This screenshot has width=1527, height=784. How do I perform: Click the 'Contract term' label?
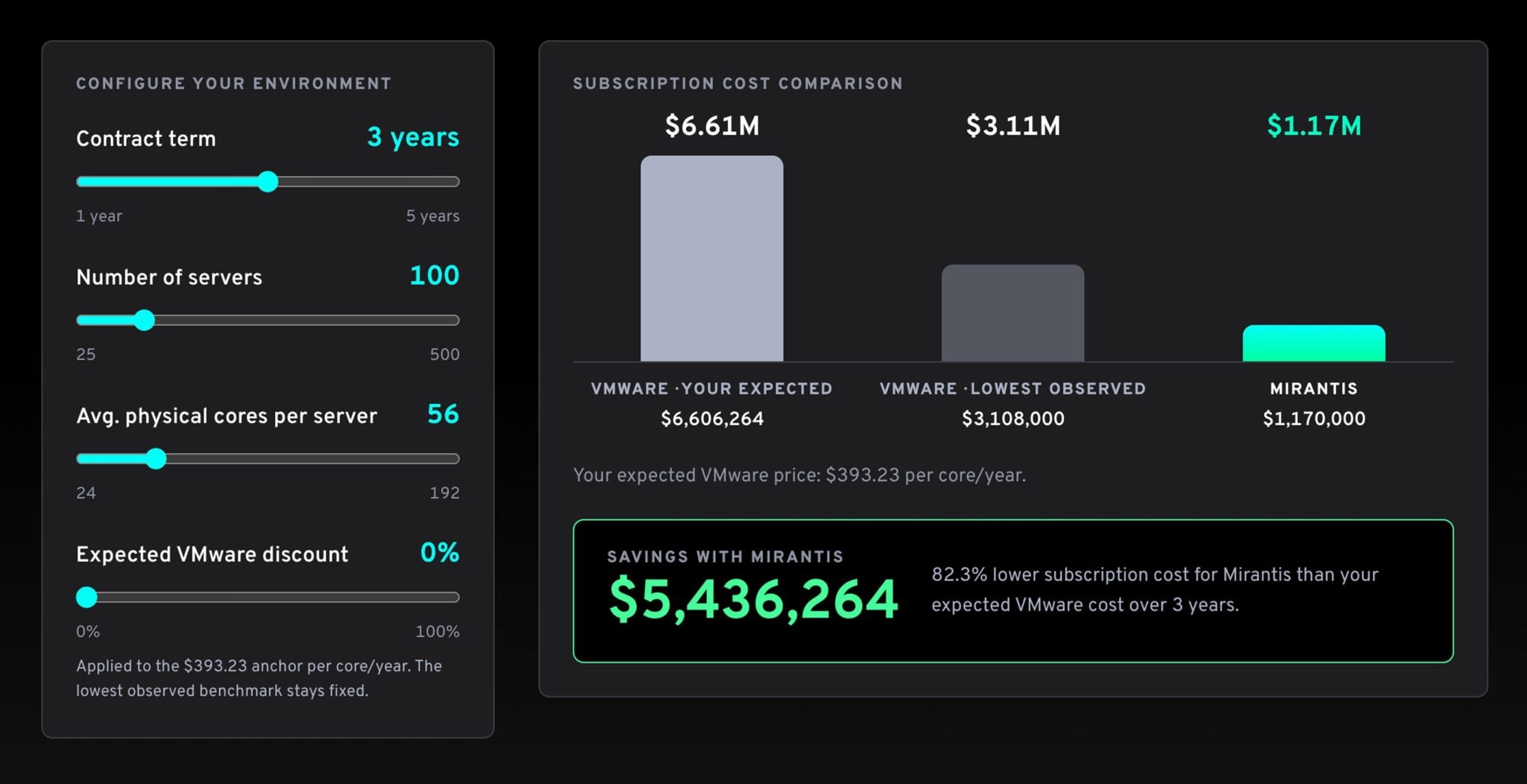pyautogui.click(x=145, y=139)
